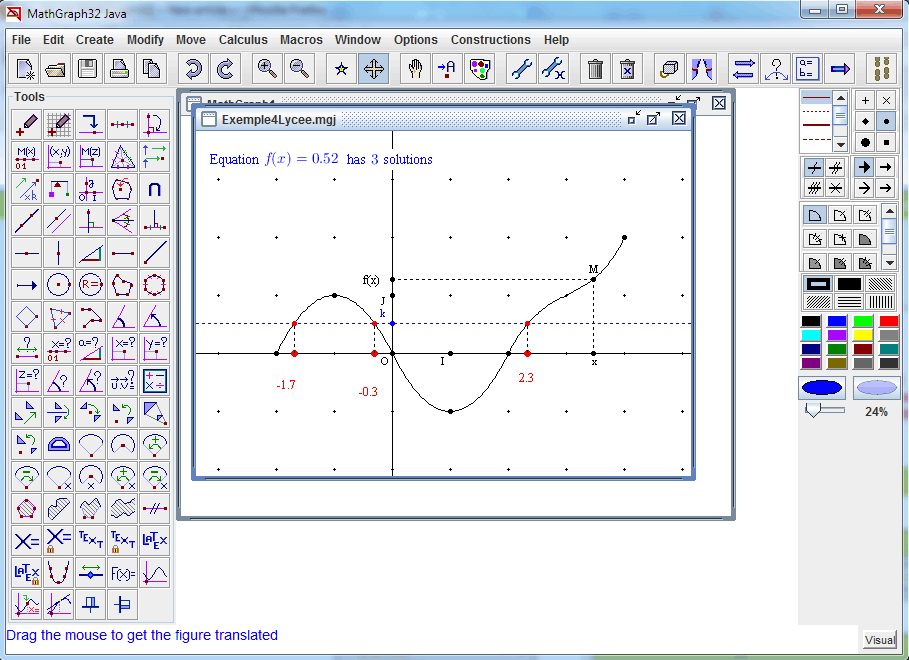The image size is (909, 660).
Task: Open the Macros menu
Action: (x=301, y=40)
